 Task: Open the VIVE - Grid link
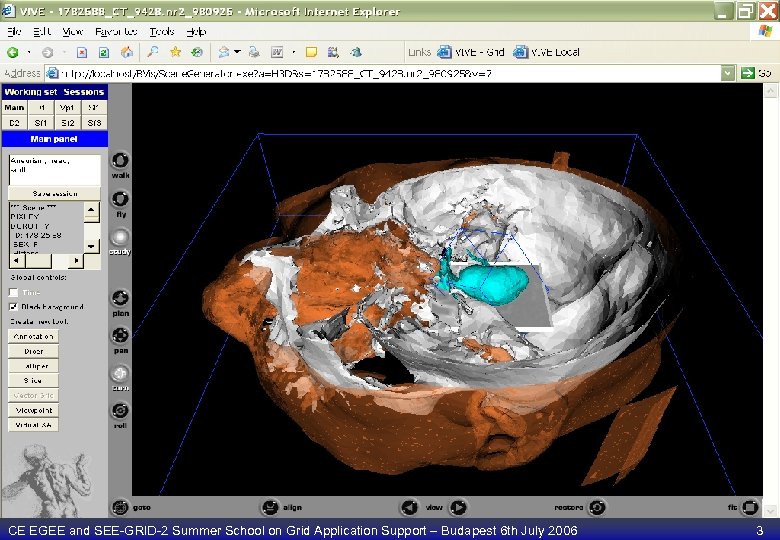[471, 52]
